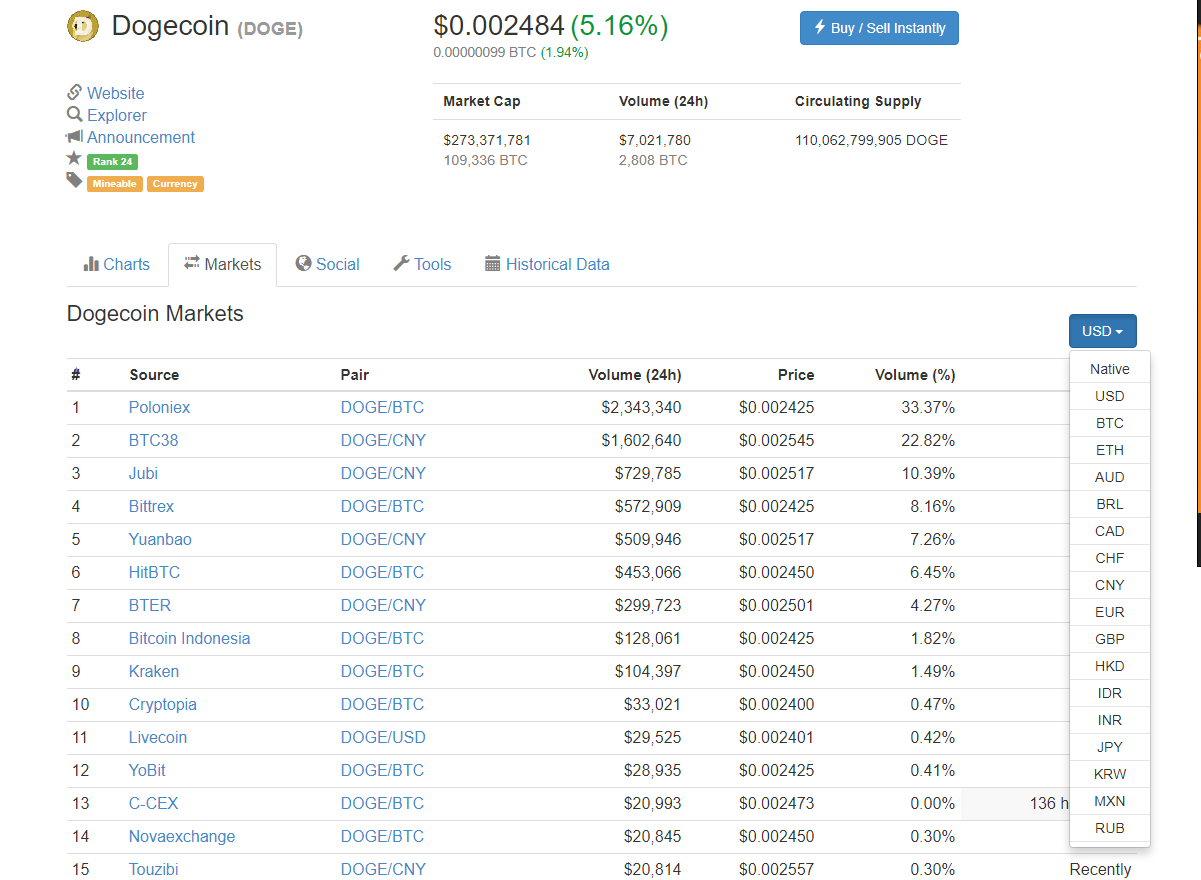Open BTC38 exchange link
The height and width of the screenshot is (880, 1201).
153,440
